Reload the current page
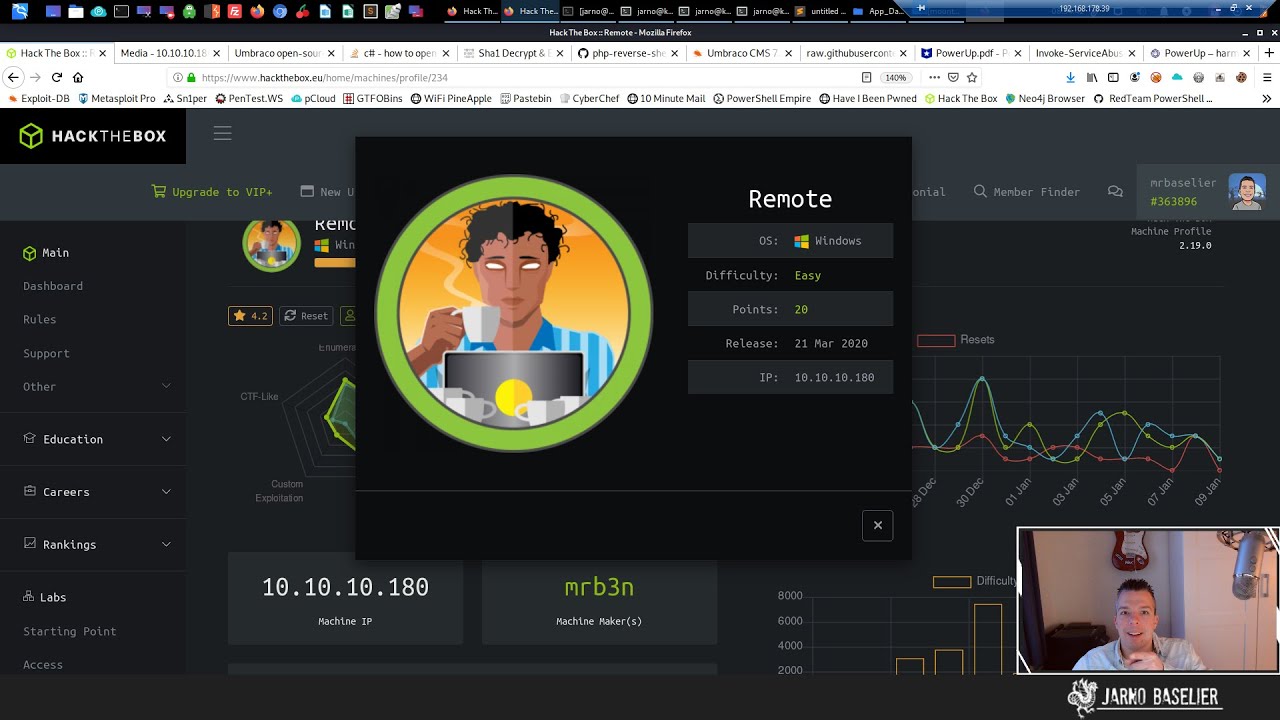Screen dimensions: 1280x720 [57, 77]
